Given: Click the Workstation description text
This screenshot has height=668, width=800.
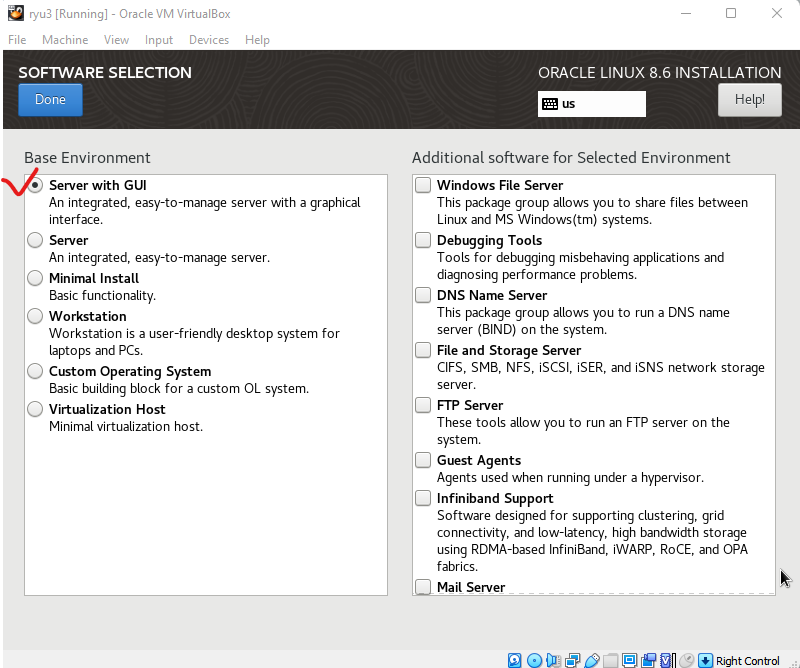Looking at the screenshot, I should (x=194, y=342).
